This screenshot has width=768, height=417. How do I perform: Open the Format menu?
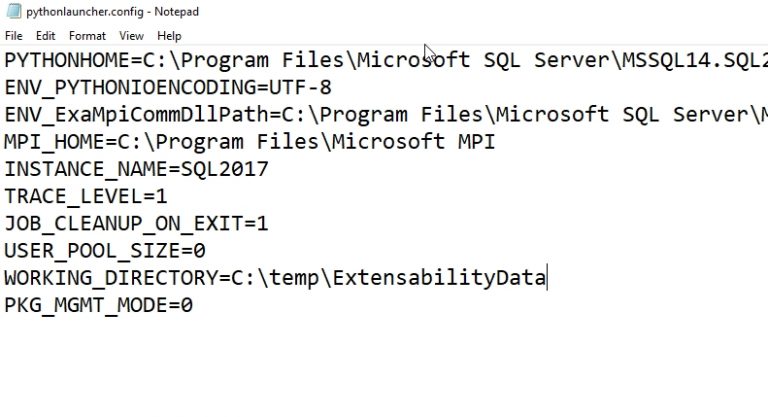tap(87, 35)
